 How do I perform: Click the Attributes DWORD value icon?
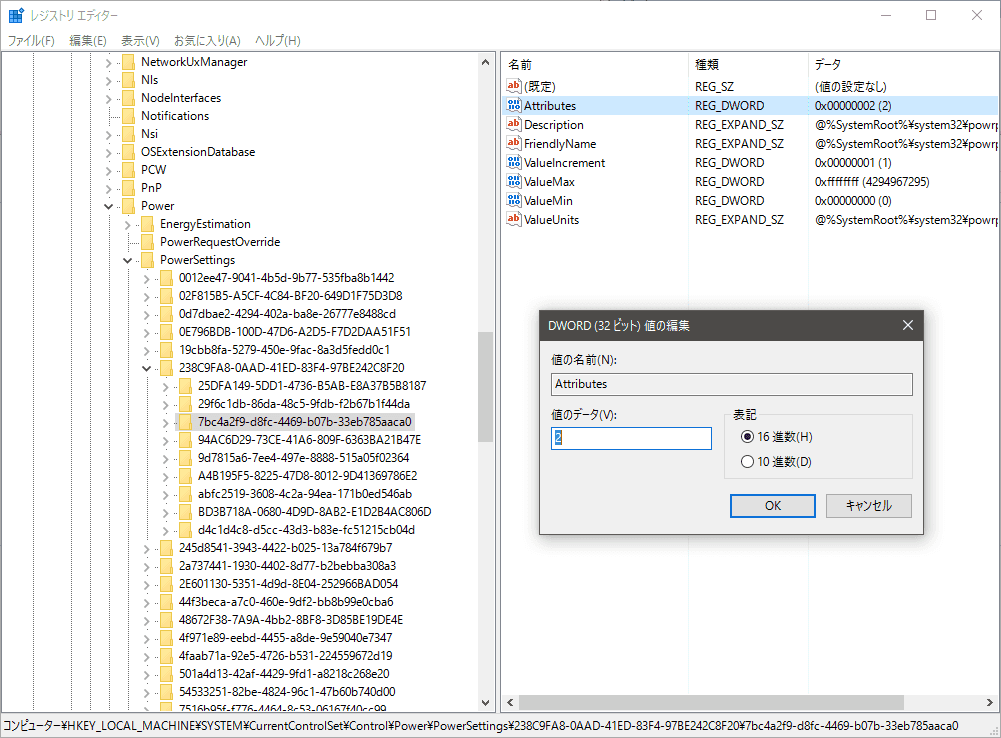514,105
